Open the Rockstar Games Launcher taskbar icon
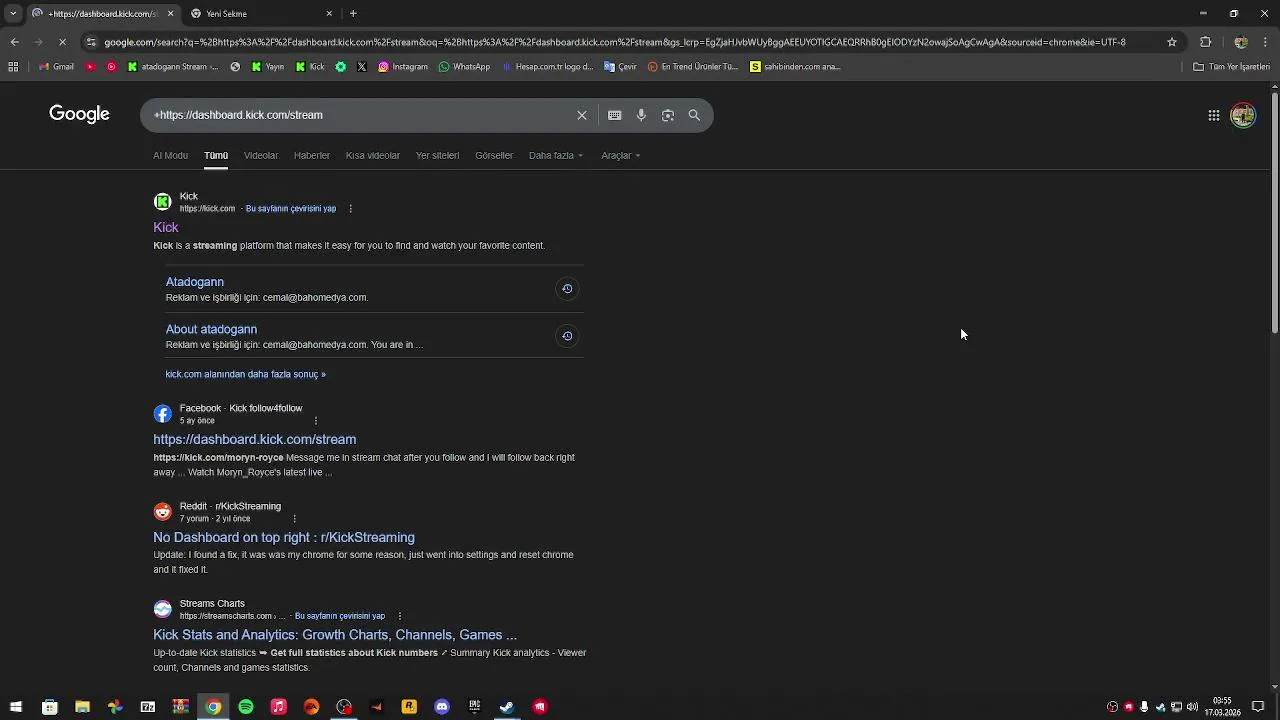Screen dimensions: 1280x720 click(409, 707)
